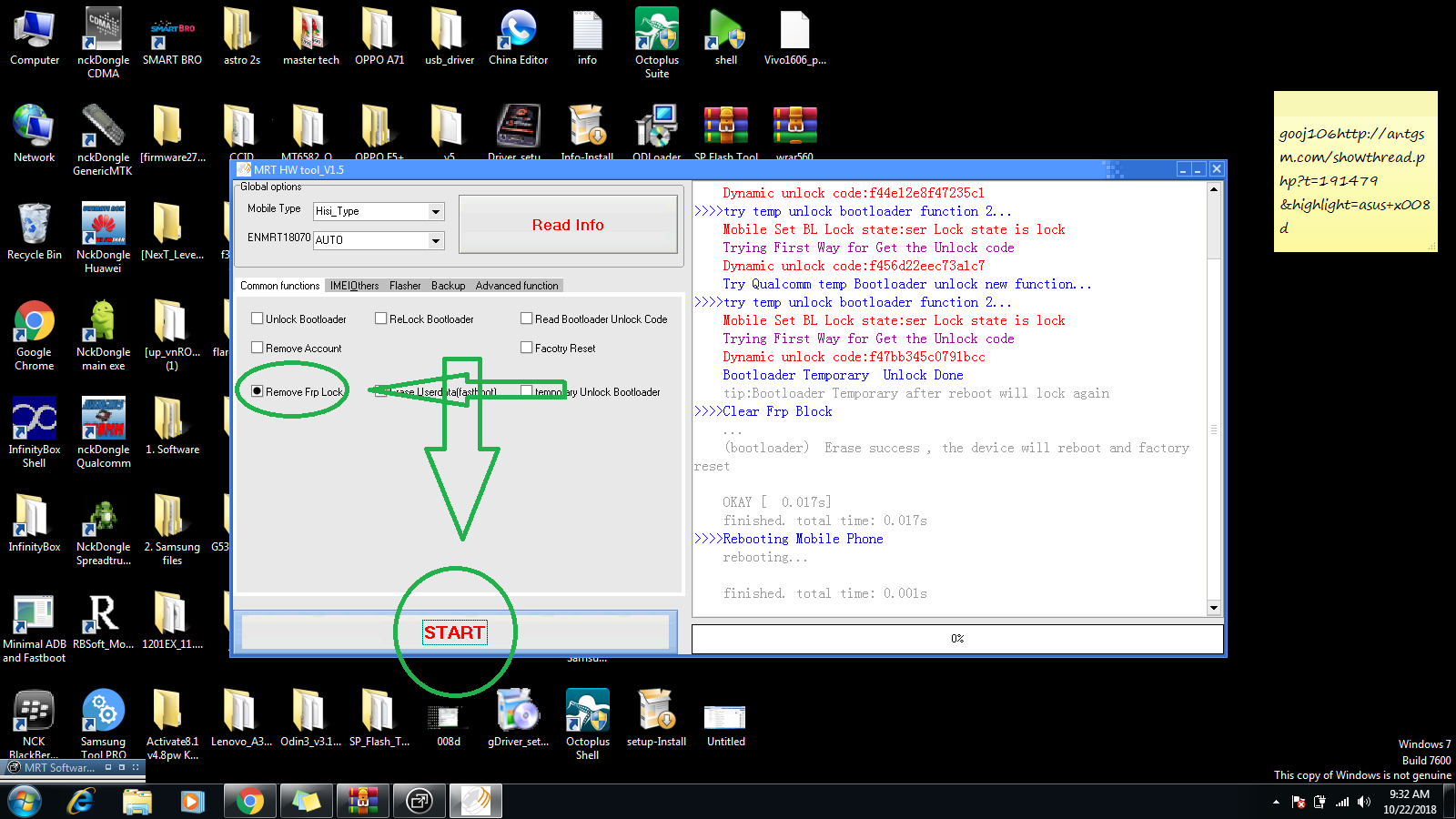This screenshot has width=1456, height=819.
Task: Open InfinityBox Shell shortcut
Action: (35, 432)
